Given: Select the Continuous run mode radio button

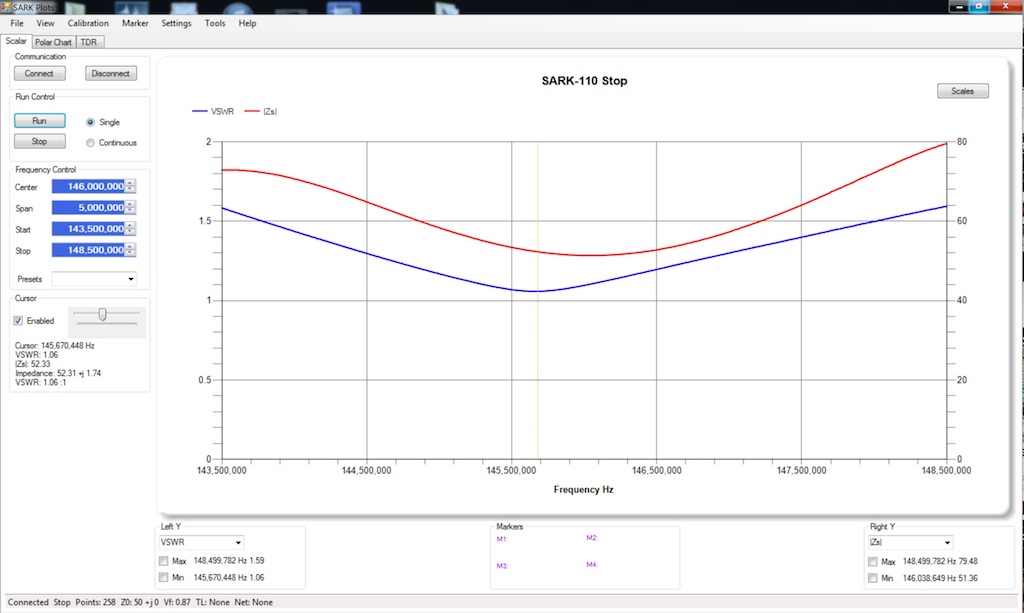Looking at the screenshot, I should [x=90, y=143].
